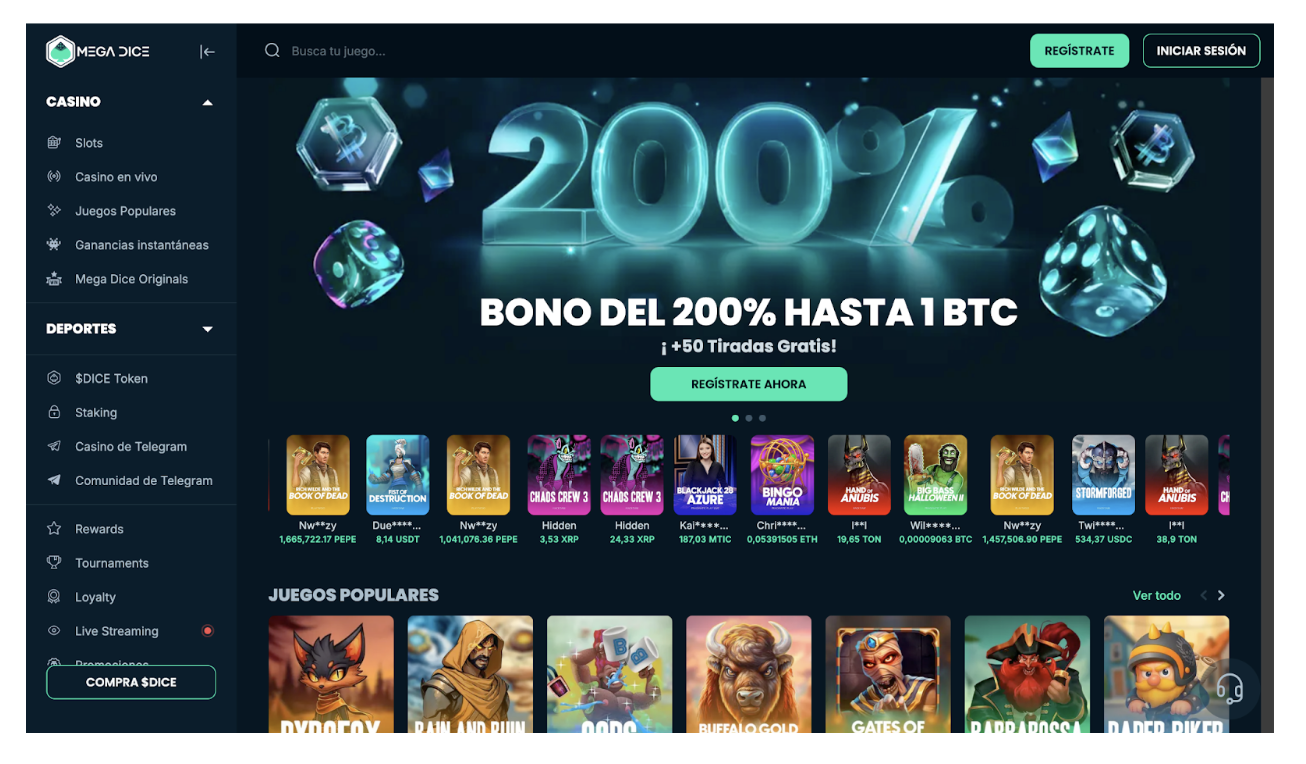Screen dimensions: 1306x764
Task: Click the Busca tu juego search field
Action: [640, 51]
